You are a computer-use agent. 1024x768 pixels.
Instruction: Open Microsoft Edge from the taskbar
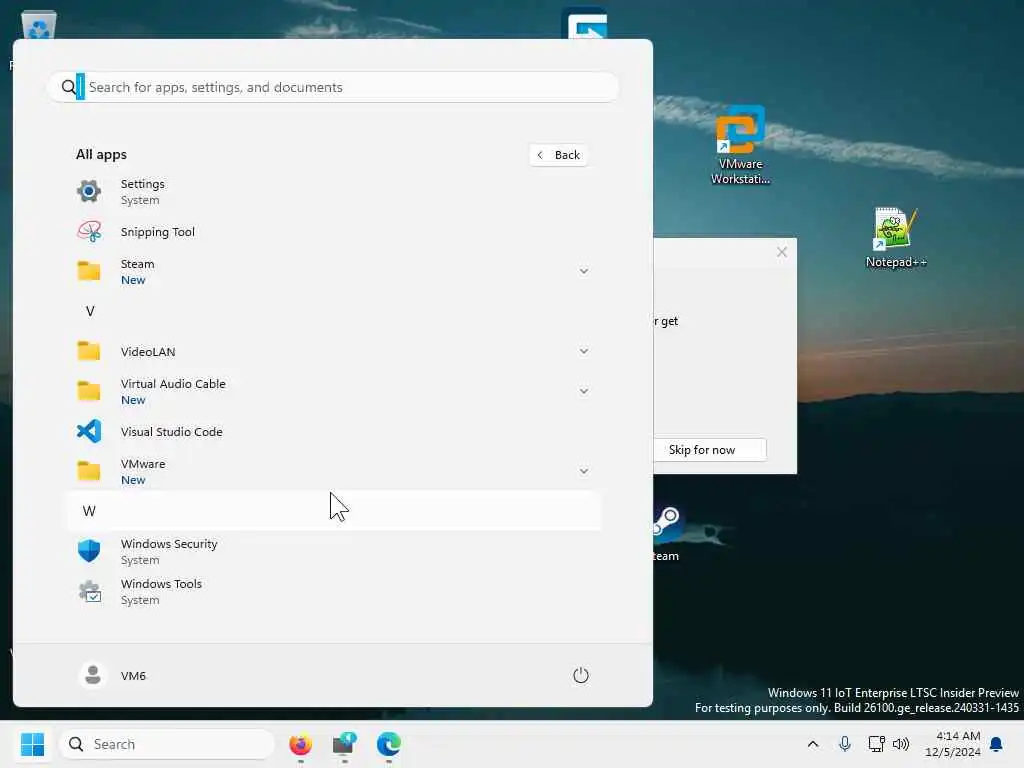(389, 744)
